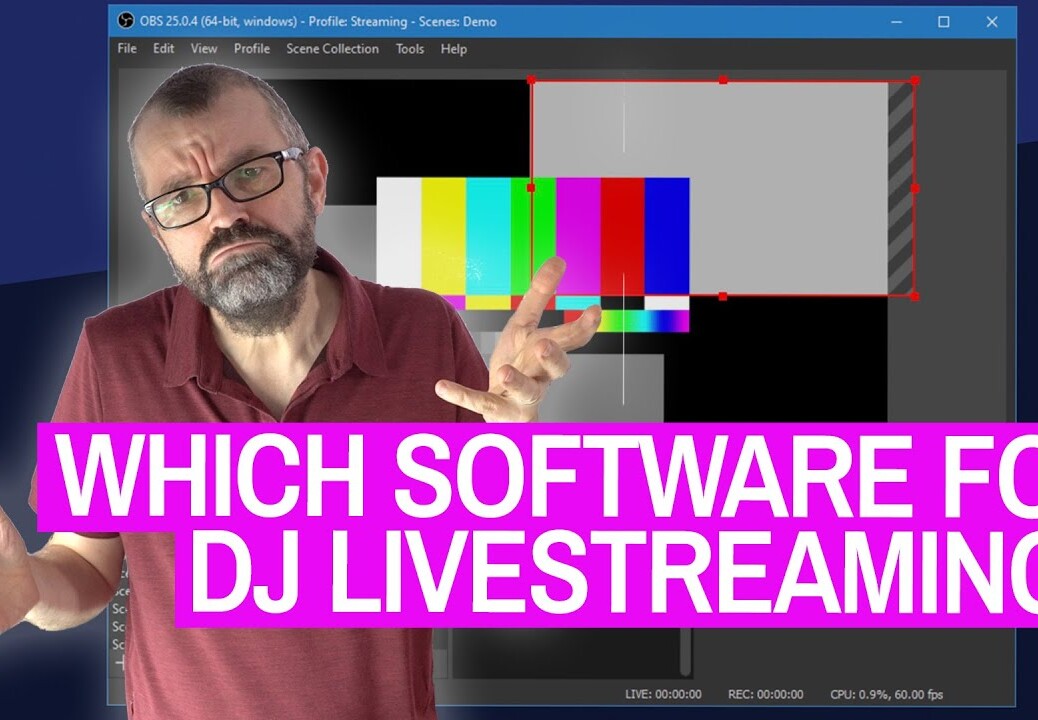Viewport: 1038px width, 720px height.
Task: Open the File menu
Action: click(127, 48)
